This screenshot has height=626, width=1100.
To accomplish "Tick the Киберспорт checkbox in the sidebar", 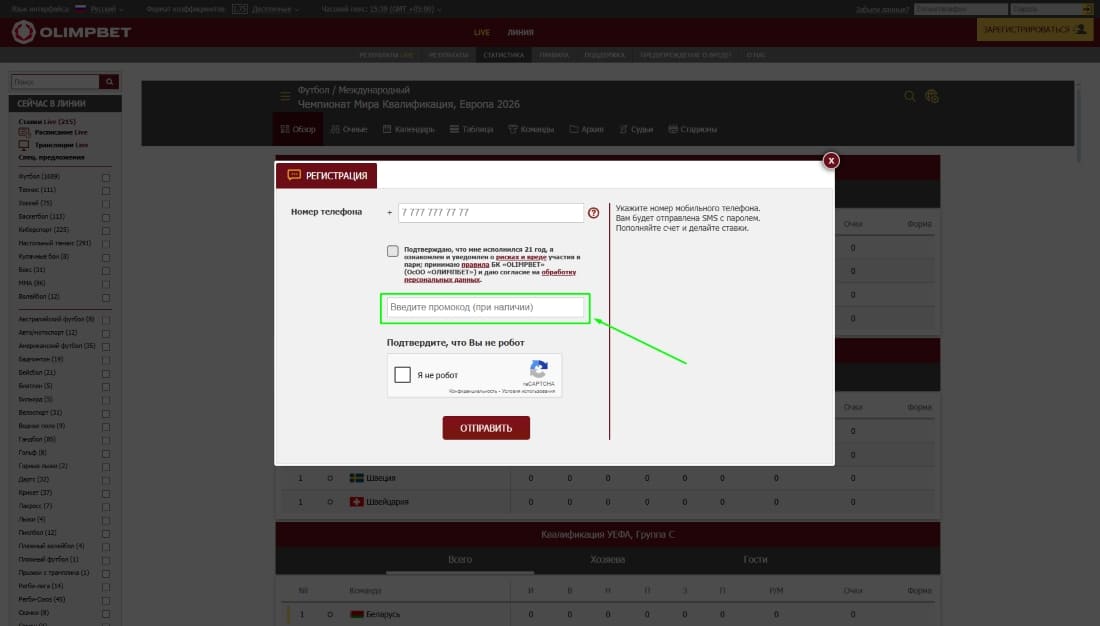I will click(106, 231).
